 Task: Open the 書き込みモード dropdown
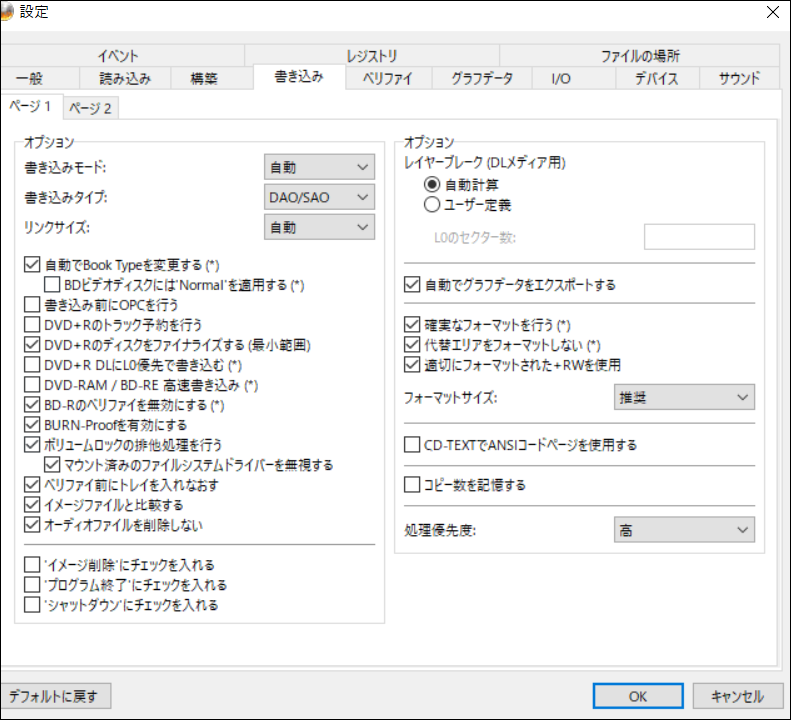(319, 167)
